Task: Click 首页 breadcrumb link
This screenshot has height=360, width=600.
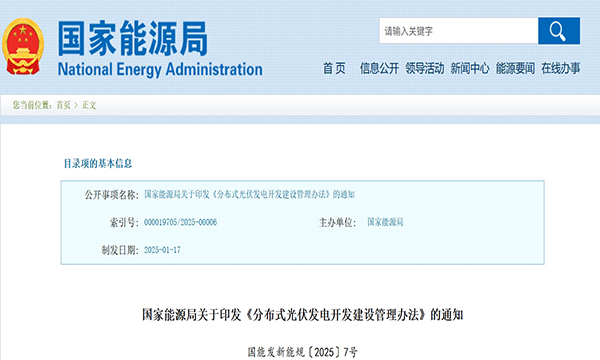Action: 64,105
